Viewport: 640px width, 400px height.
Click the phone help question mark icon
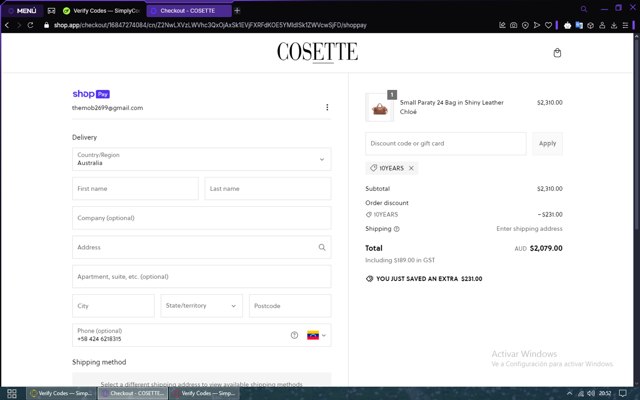294,335
